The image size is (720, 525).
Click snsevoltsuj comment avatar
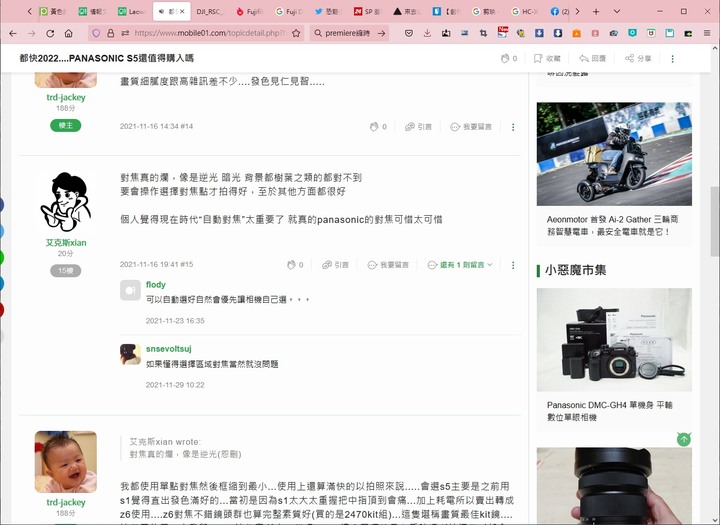tap(130, 354)
